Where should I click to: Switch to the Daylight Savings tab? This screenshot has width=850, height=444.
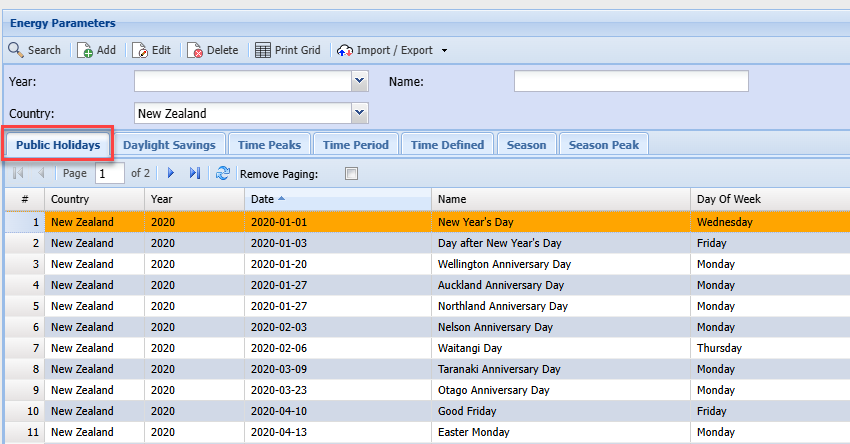pyautogui.click(x=169, y=145)
